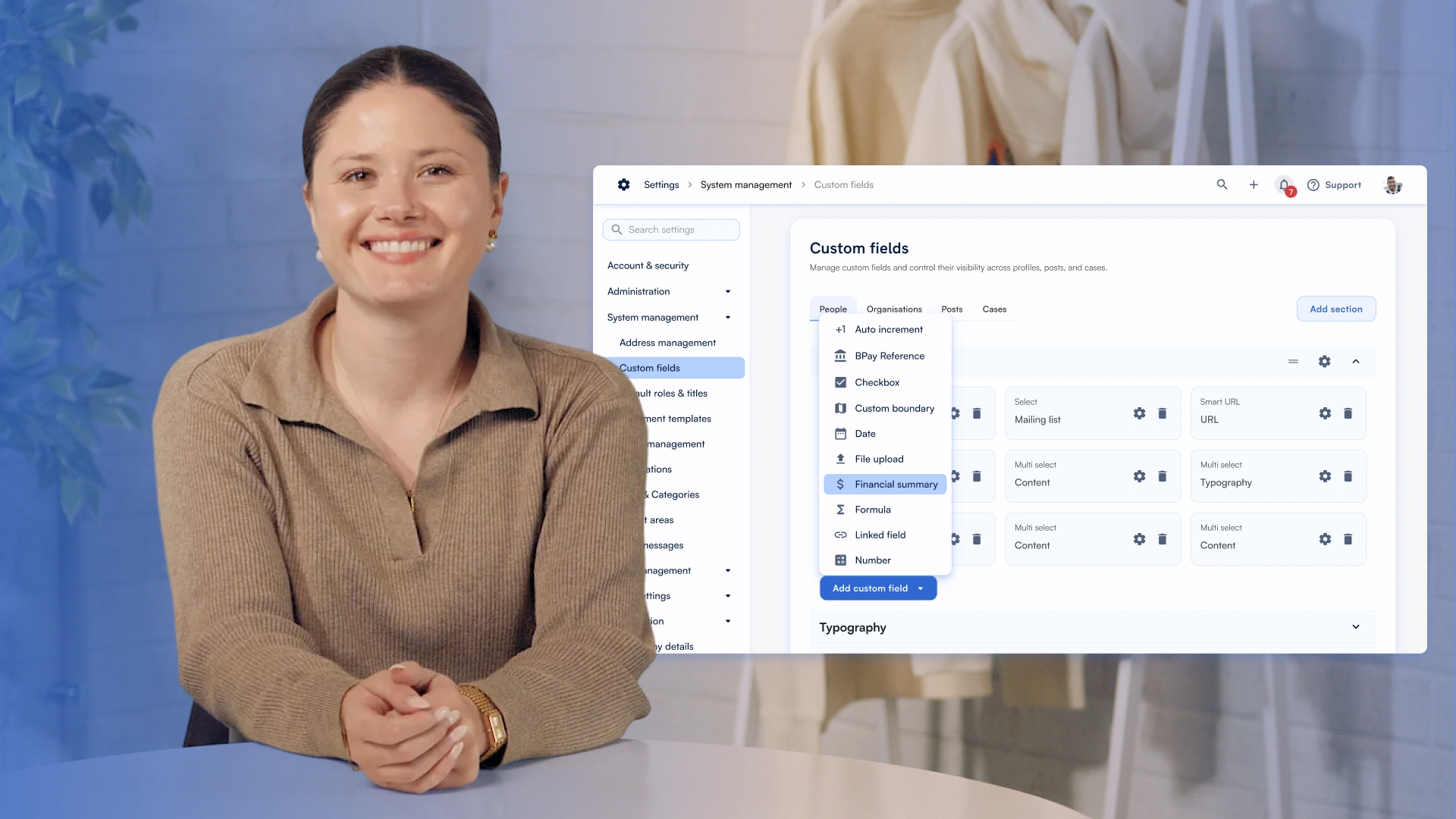Switch to the Organisations tab
Screen dimensions: 1456x819
(894, 309)
